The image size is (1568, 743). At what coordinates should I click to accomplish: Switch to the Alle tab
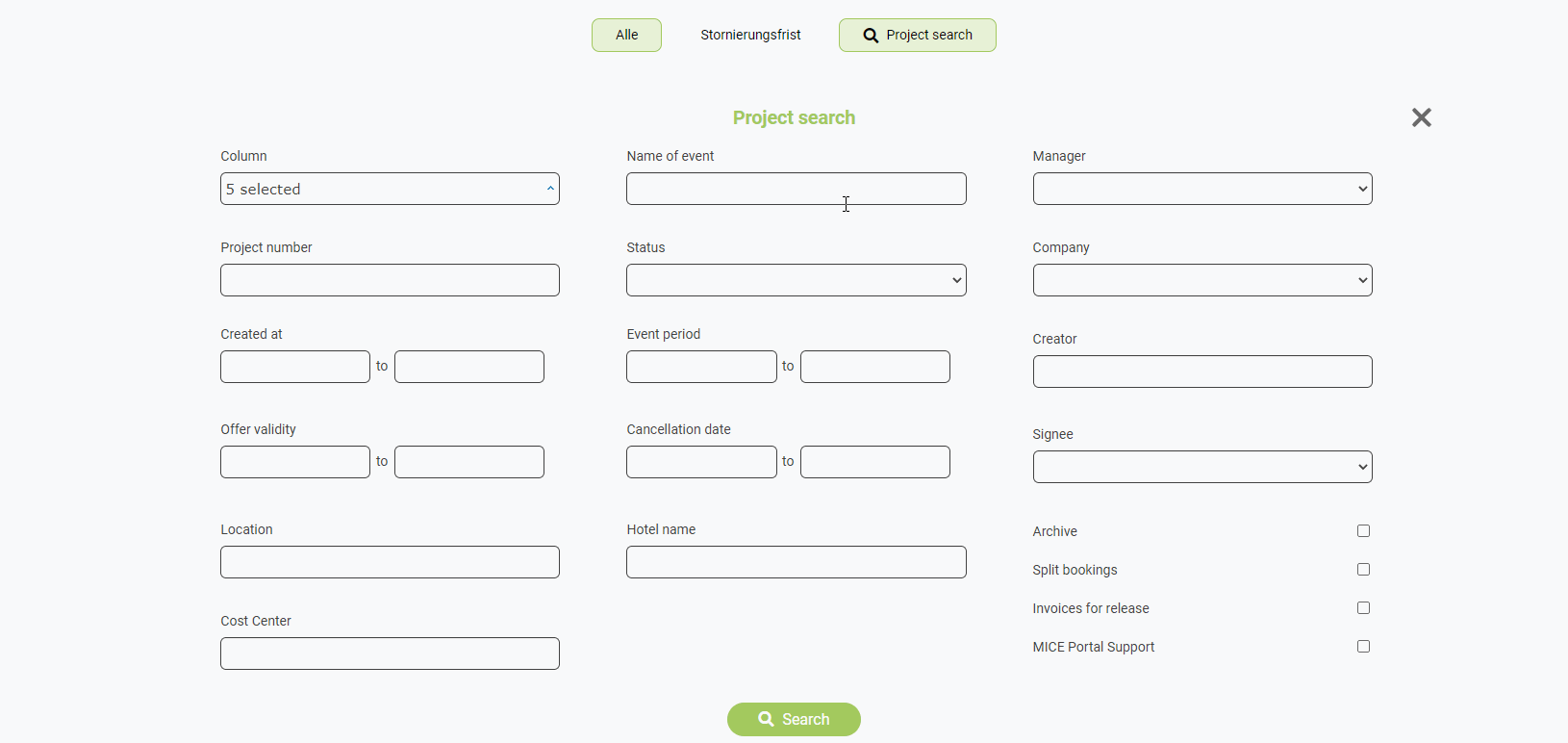click(626, 36)
